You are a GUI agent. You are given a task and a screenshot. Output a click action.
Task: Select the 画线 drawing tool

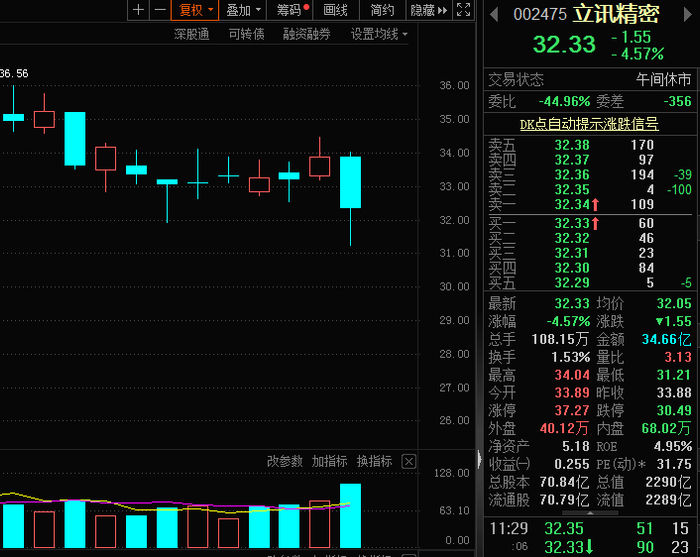pyautogui.click(x=336, y=10)
